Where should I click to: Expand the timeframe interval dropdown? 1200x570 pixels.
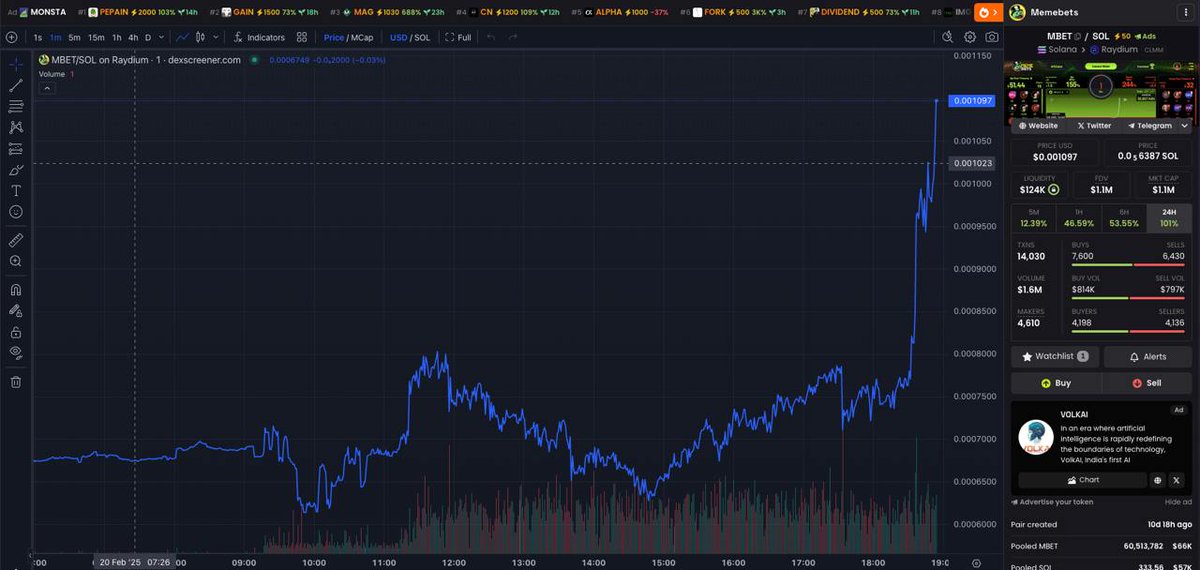point(161,37)
